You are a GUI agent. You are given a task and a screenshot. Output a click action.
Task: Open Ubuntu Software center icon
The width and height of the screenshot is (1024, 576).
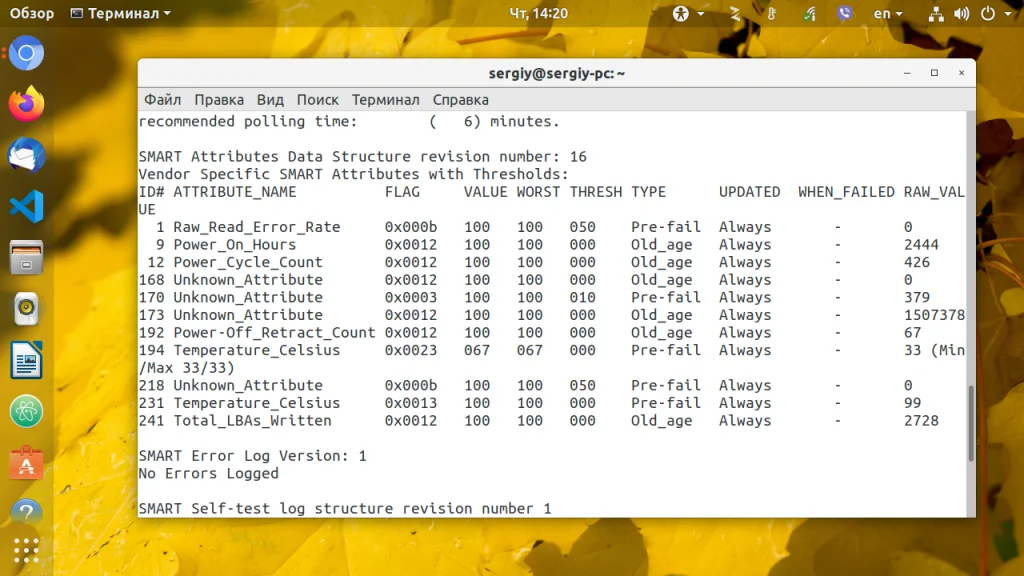26,462
